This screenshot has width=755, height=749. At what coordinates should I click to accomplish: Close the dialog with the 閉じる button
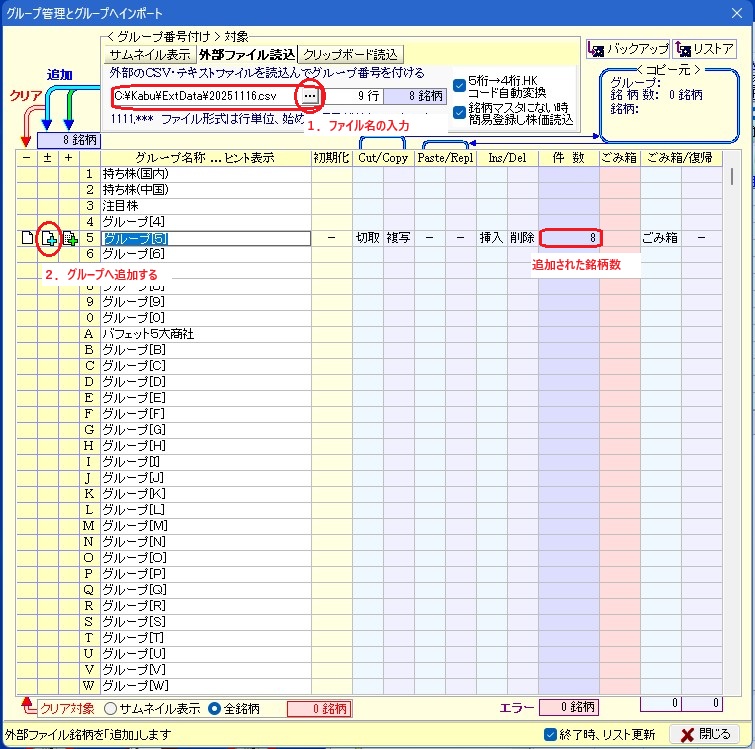click(x=705, y=734)
